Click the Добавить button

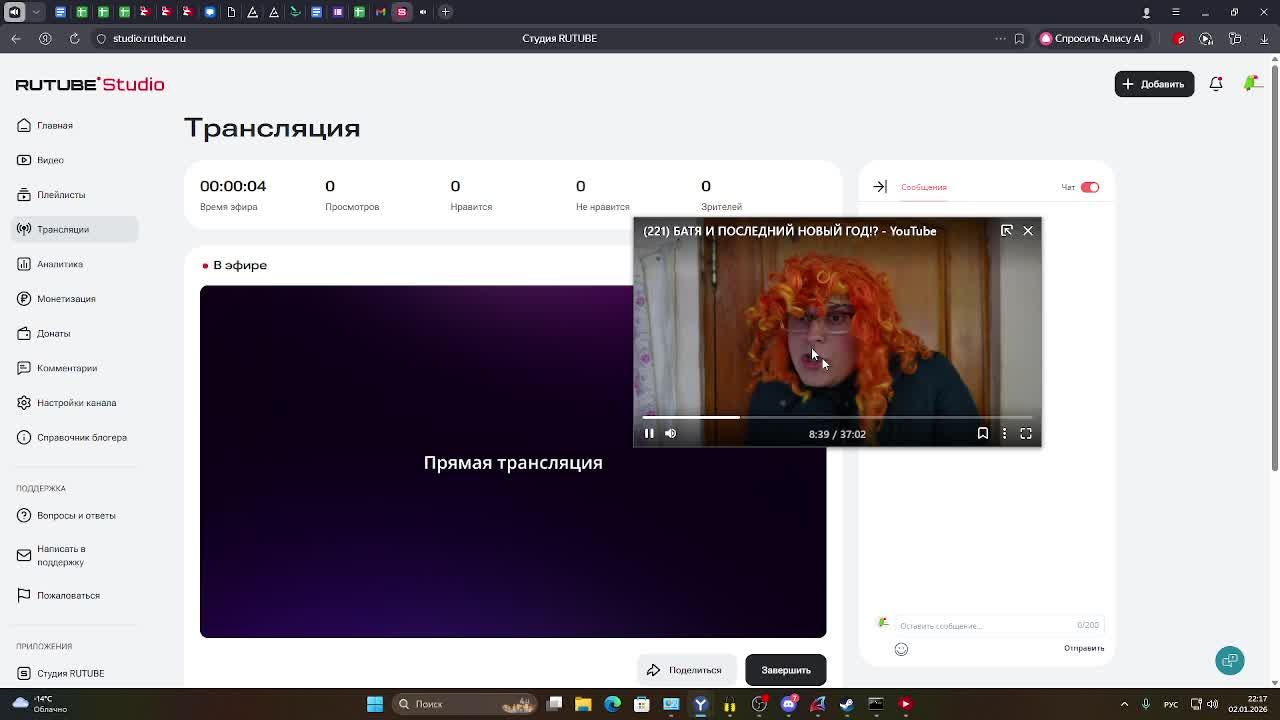pyautogui.click(x=1154, y=84)
